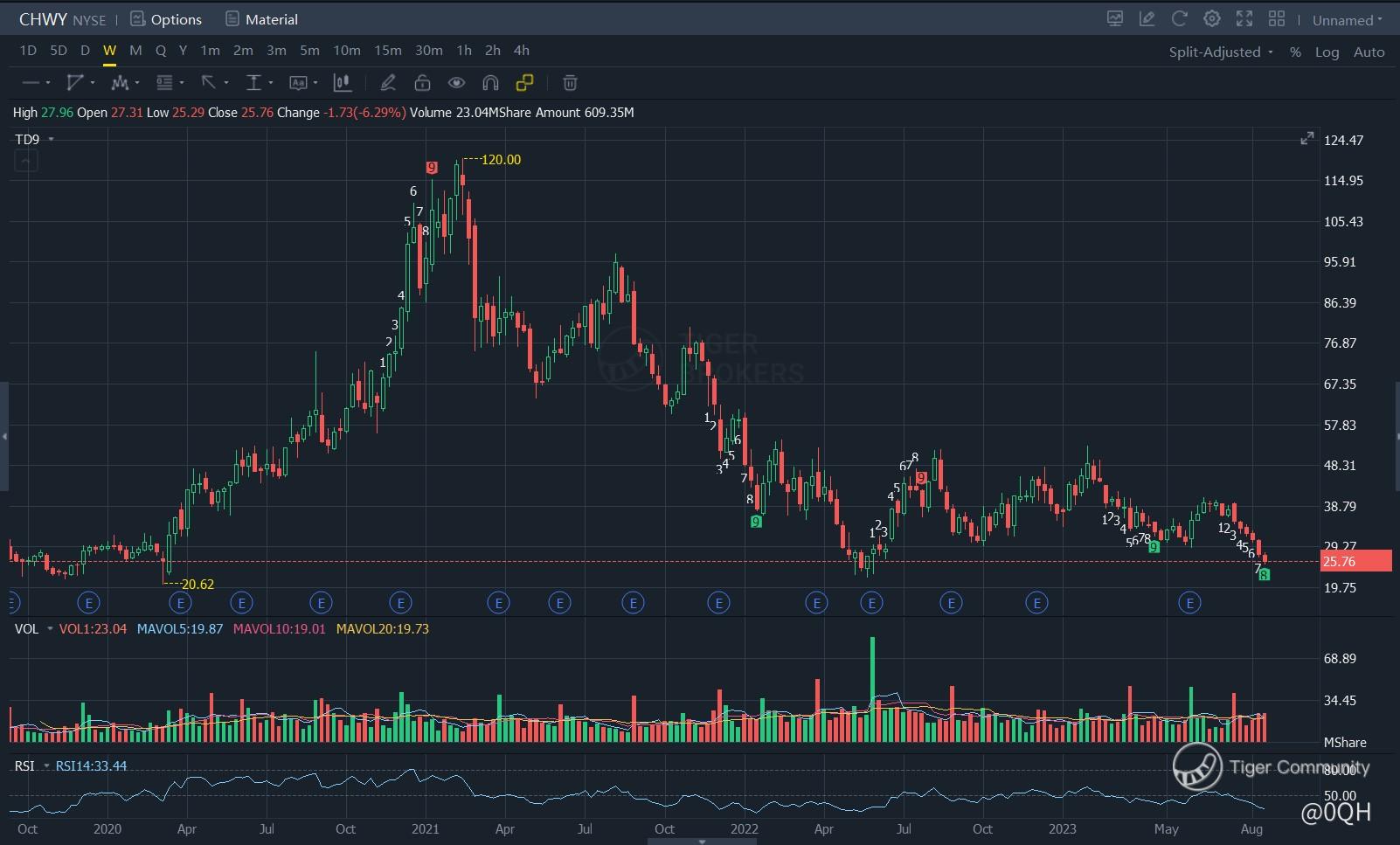Image resolution: width=1400 pixels, height=845 pixels.
Task: Open the Material button
Action: 261,19
